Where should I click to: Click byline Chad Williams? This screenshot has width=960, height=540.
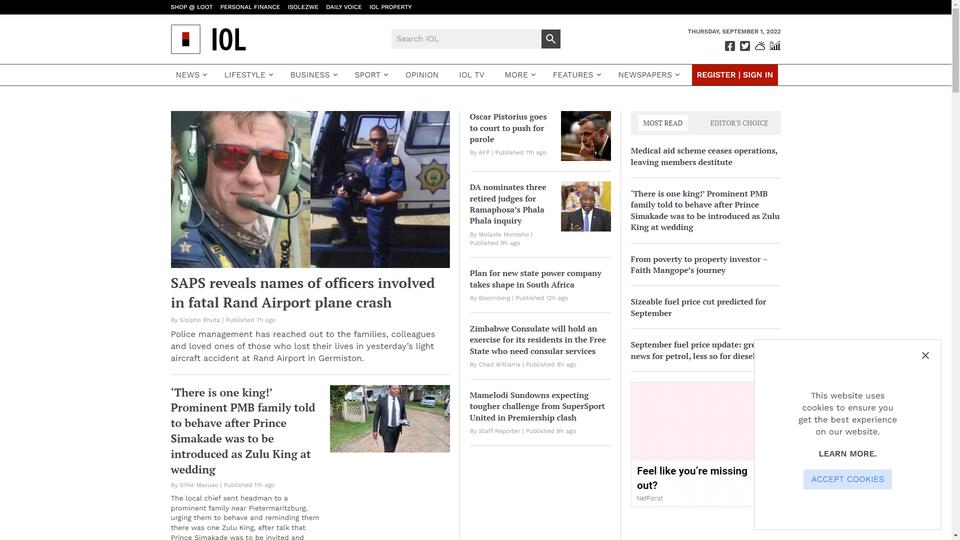499,364
